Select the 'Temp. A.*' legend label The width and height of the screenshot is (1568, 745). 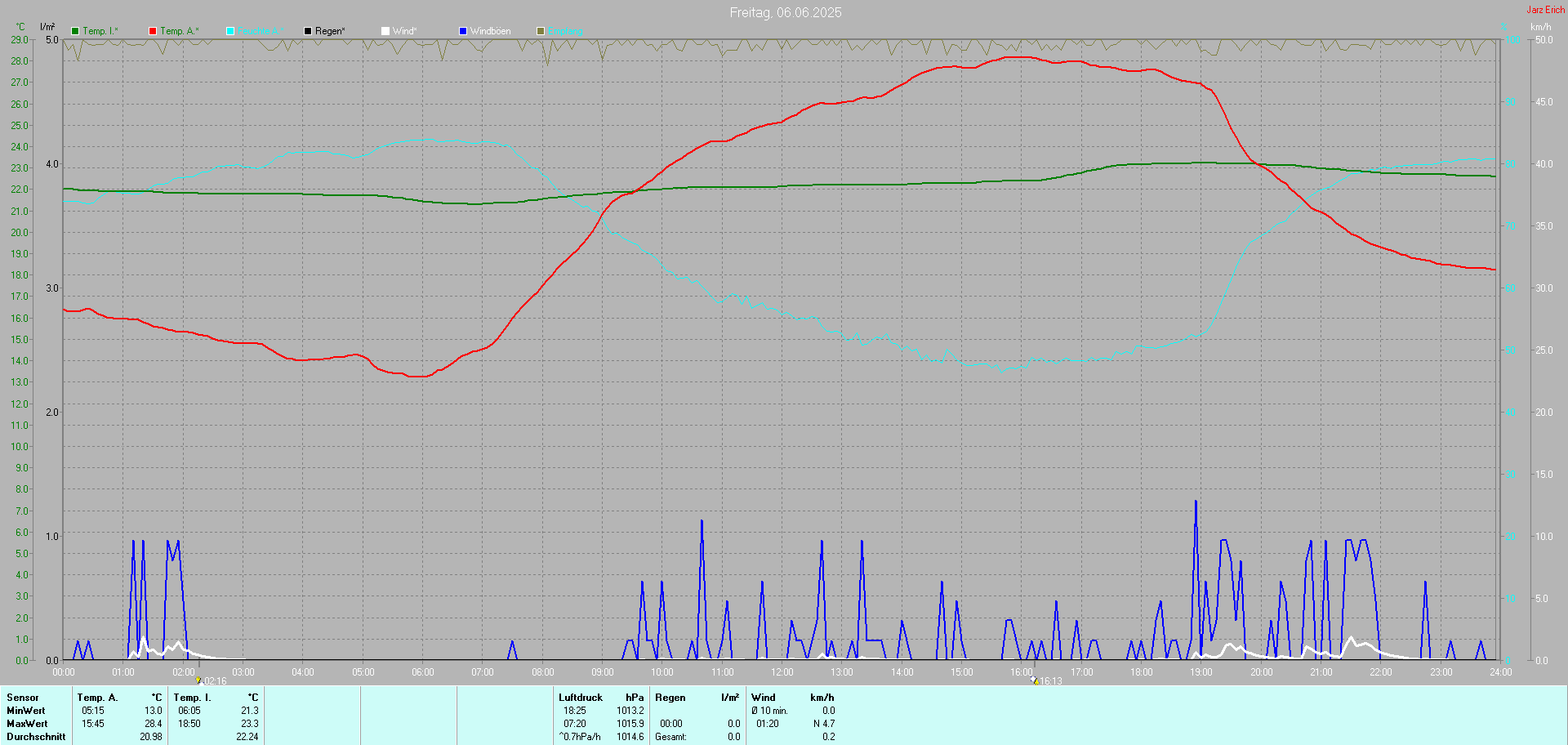coord(180,31)
